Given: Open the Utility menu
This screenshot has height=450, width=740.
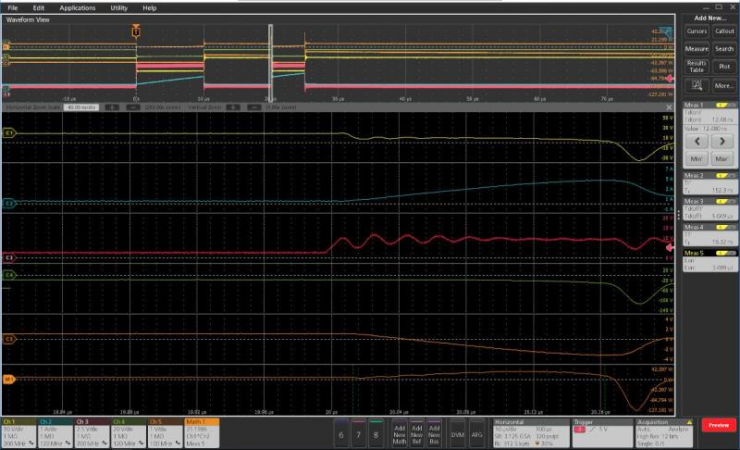Looking at the screenshot, I should pos(118,7).
